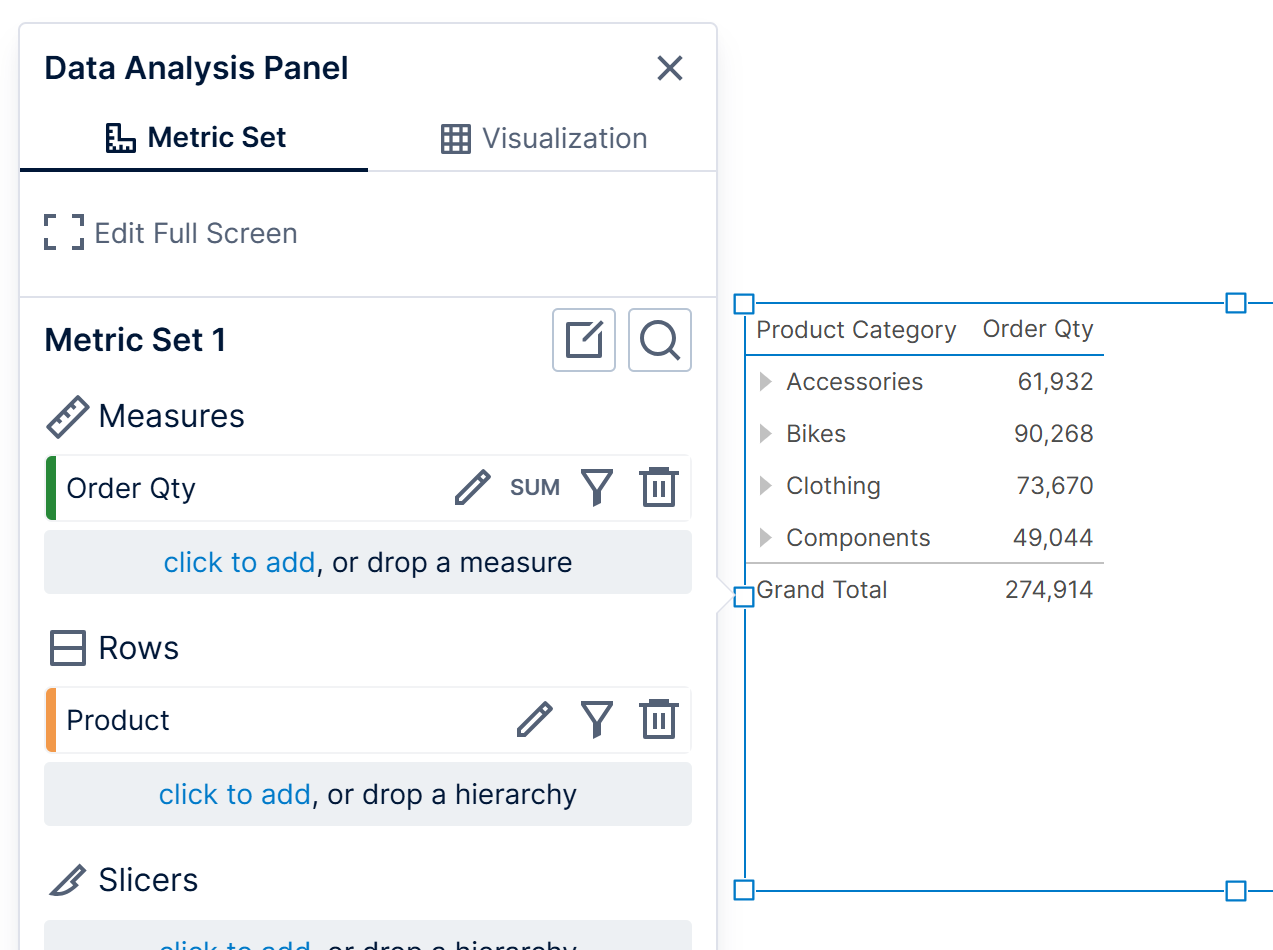
Task: Open the Visualization tab
Action: point(544,138)
